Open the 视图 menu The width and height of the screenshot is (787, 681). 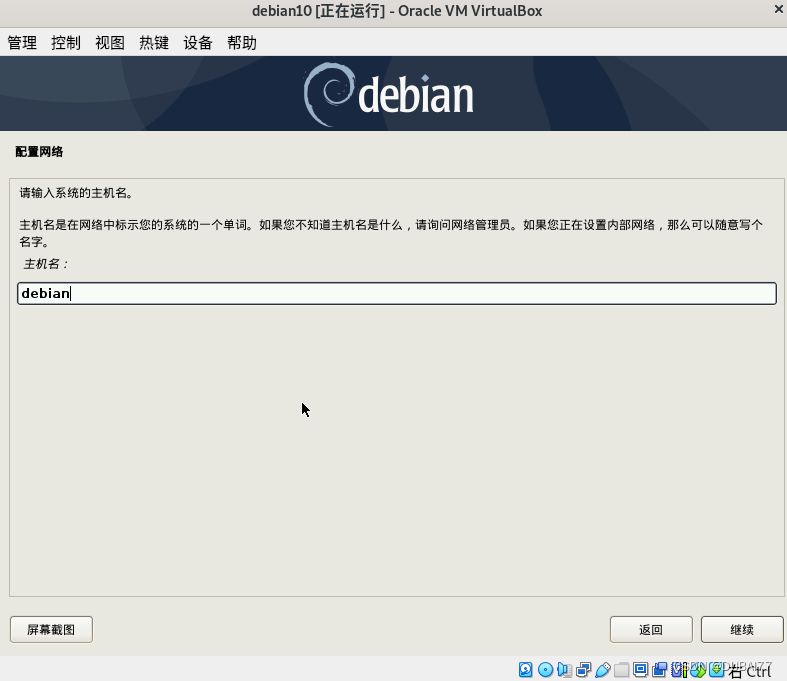pyautogui.click(x=110, y=43)
